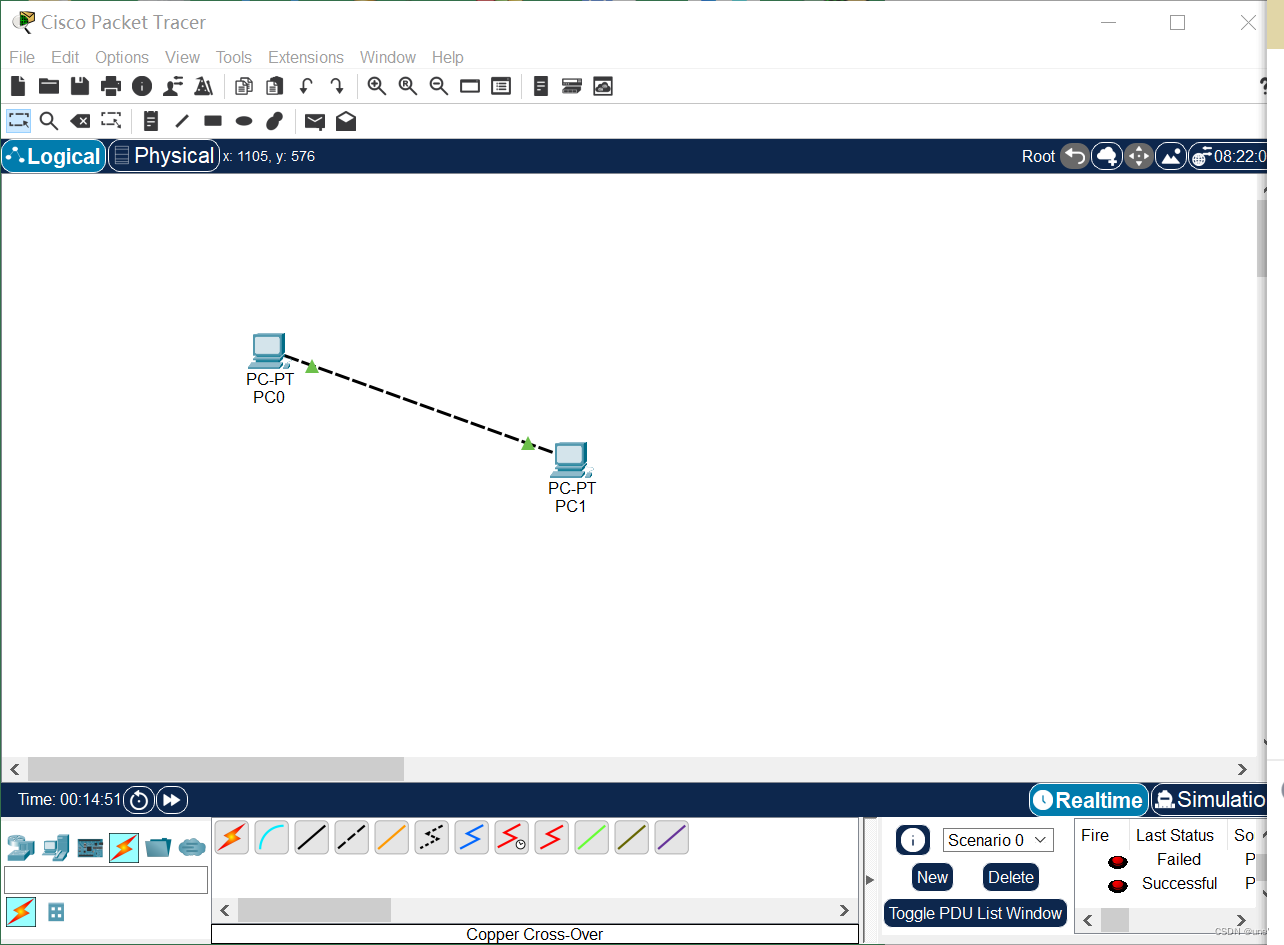Choose the Network Devices category
Viewport: 1284px width, 945px height.
[21, 848]
